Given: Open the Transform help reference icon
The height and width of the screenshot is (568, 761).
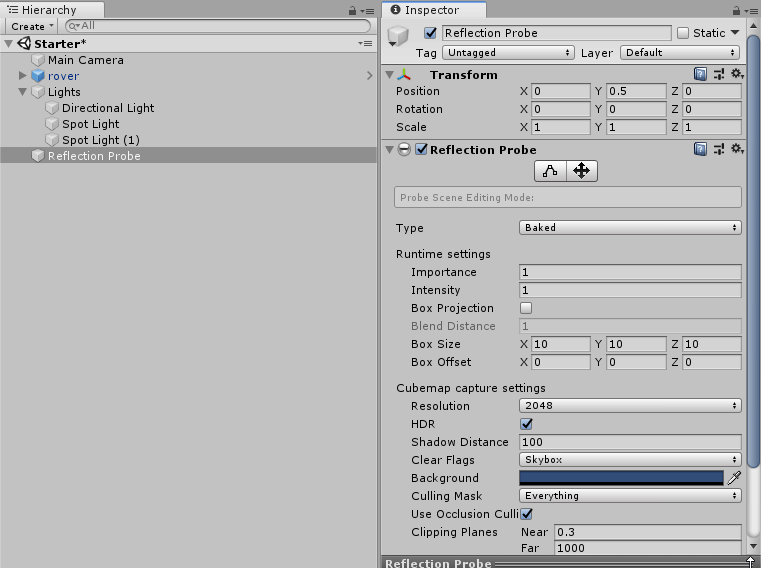Looking at the screenshot, I should pyautogui.click(x=701, y=75).
